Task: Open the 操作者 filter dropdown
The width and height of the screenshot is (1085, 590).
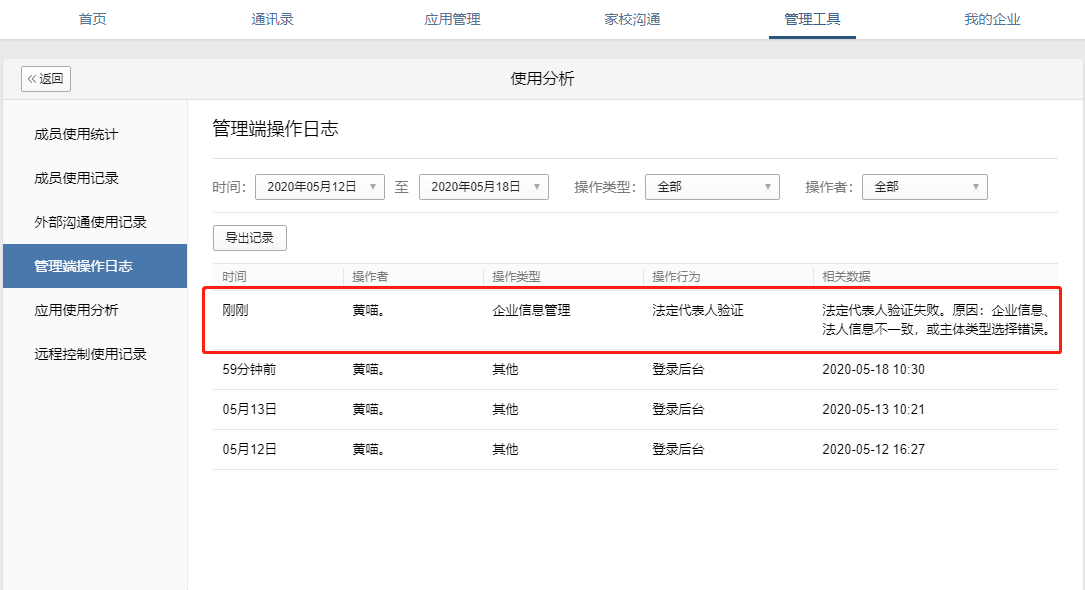Action: point(924,187)
